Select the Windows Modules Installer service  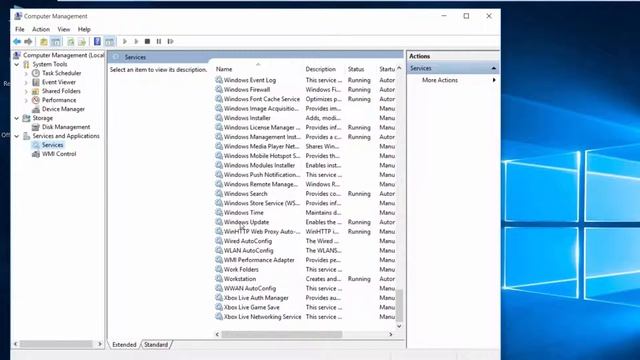259,165
